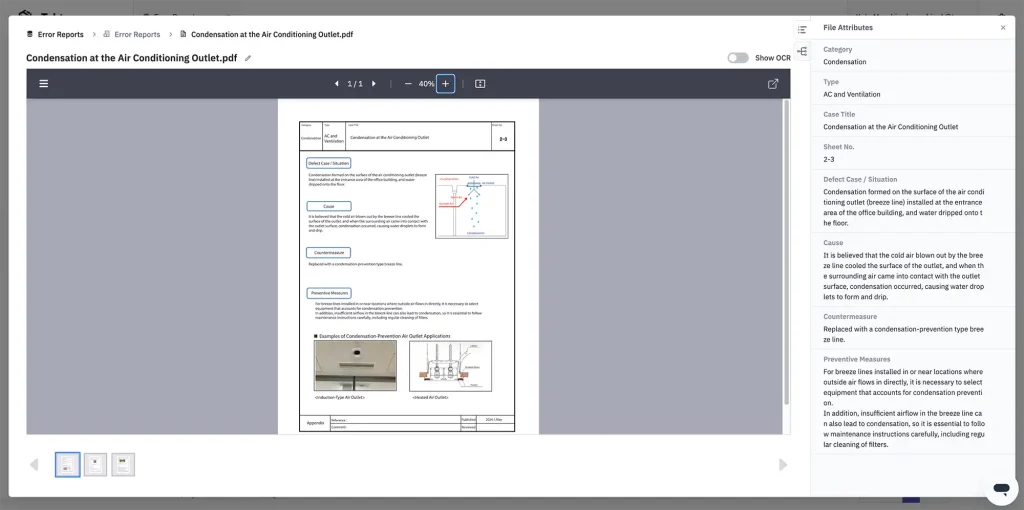Go to previous page in PDF viewer

(337, 84)
